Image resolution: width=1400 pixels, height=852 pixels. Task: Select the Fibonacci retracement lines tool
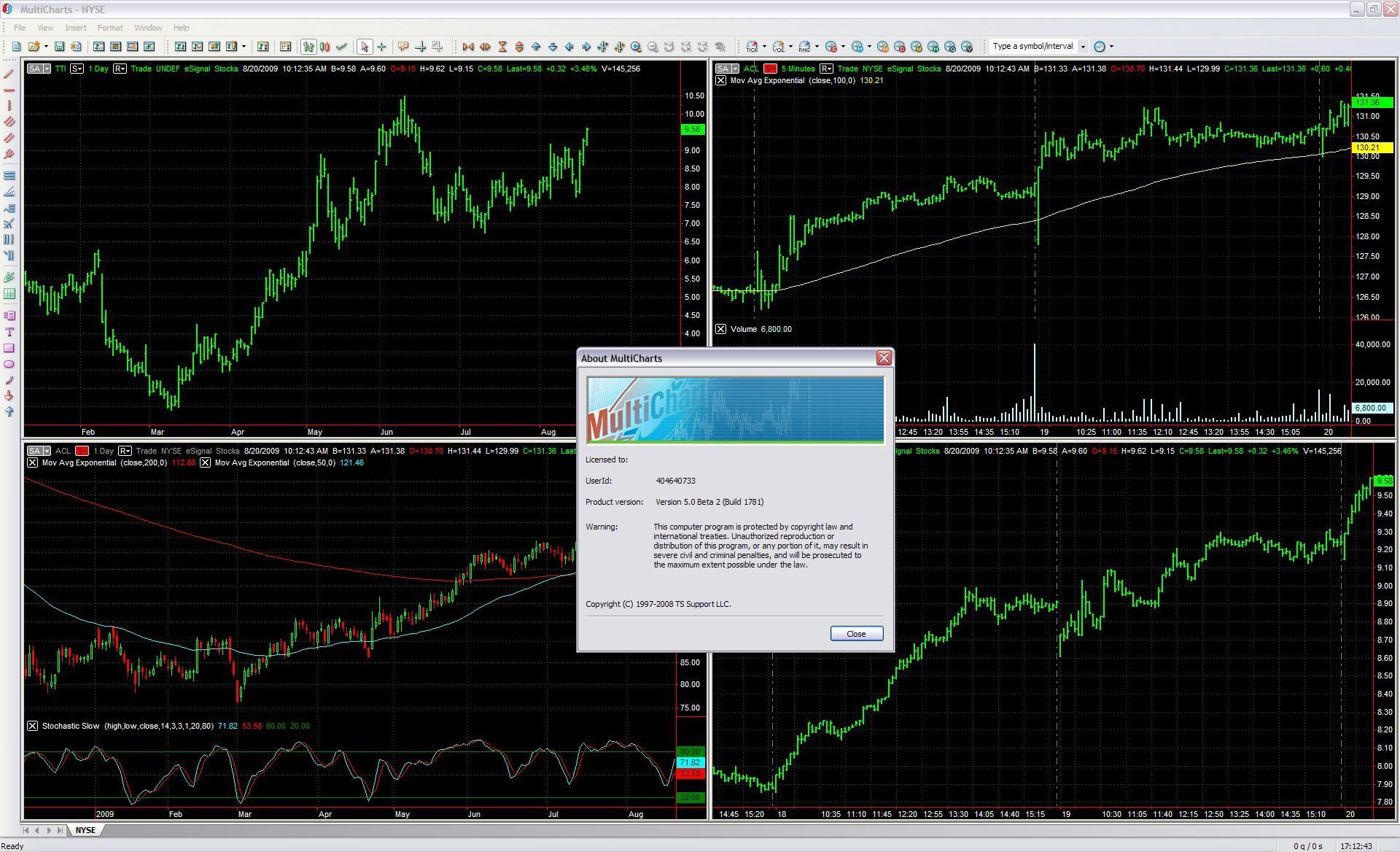[x=9, y=175]
